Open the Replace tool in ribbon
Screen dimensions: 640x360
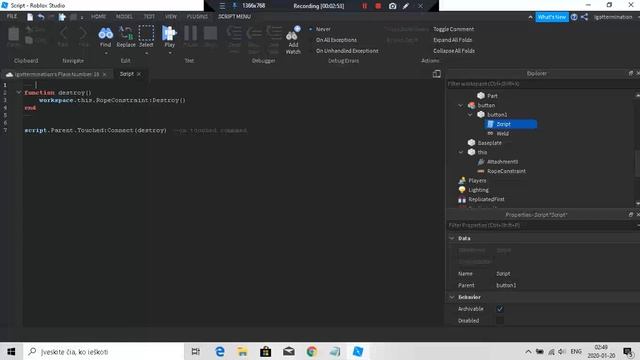(126, 37)
